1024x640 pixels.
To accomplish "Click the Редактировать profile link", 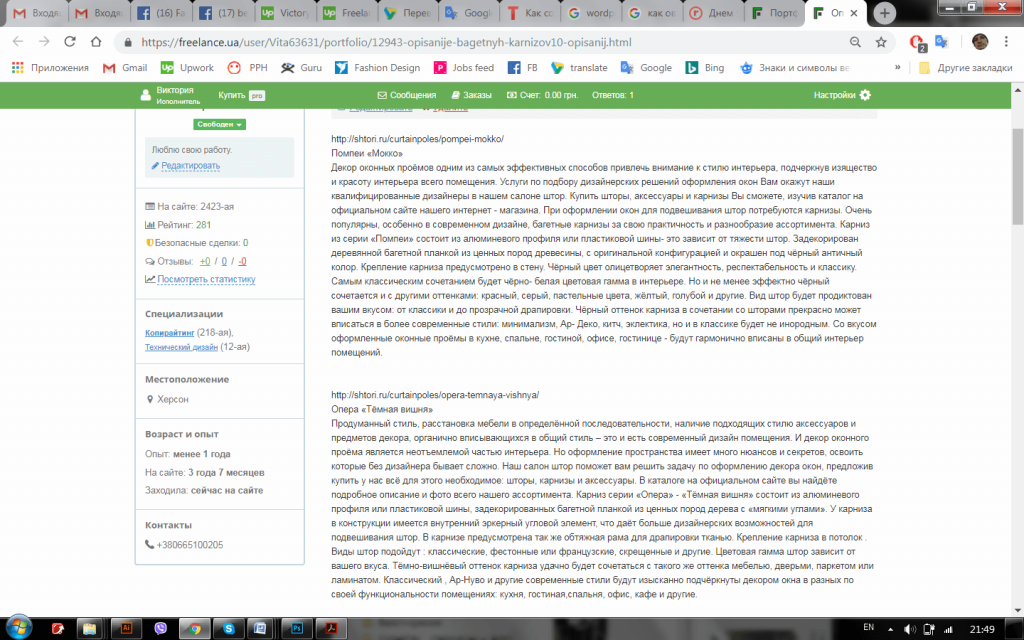I will (190, 166).
